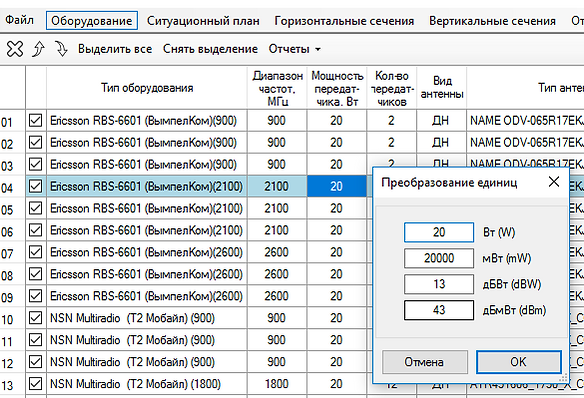
Task: Confirm unit conversion with OK
Action: point(518,362)
